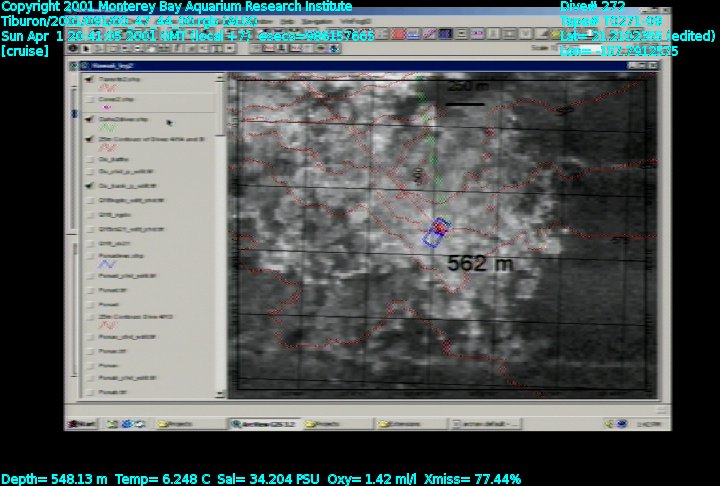720x486 pixels.
Task: Uncheck the 25m Contours of Dives theme
Action: (91, 139)
